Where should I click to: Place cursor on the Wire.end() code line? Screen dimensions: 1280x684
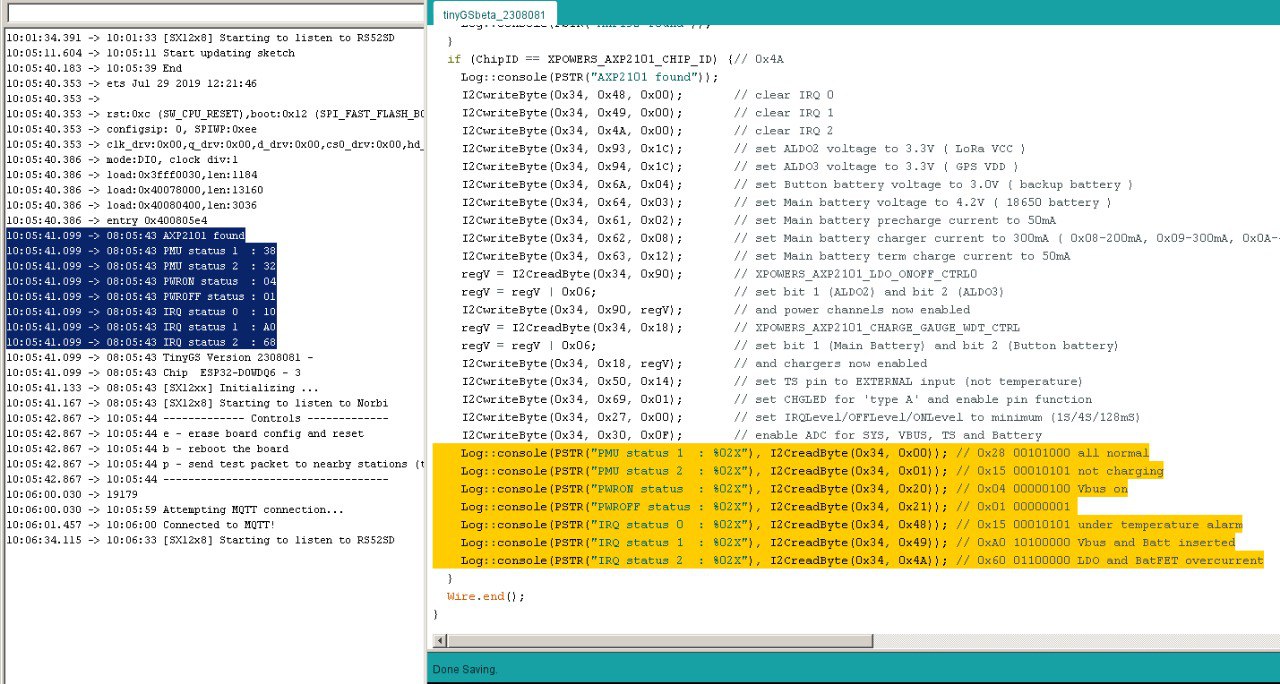click(485, 596)
